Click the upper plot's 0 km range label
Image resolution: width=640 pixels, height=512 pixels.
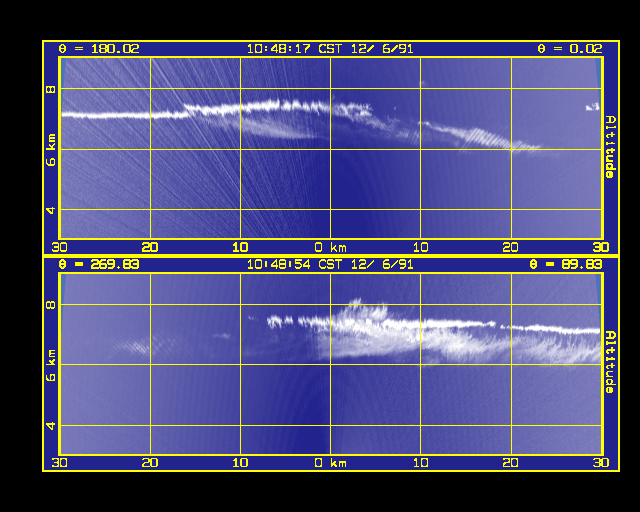point(331,247)
